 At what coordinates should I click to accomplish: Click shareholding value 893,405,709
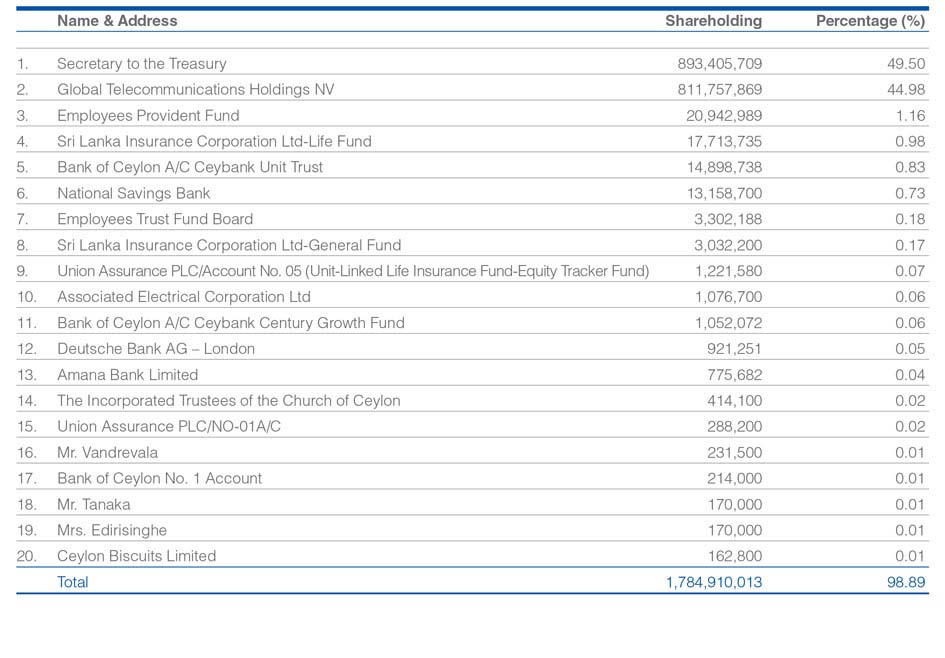[x=720, y=64]
